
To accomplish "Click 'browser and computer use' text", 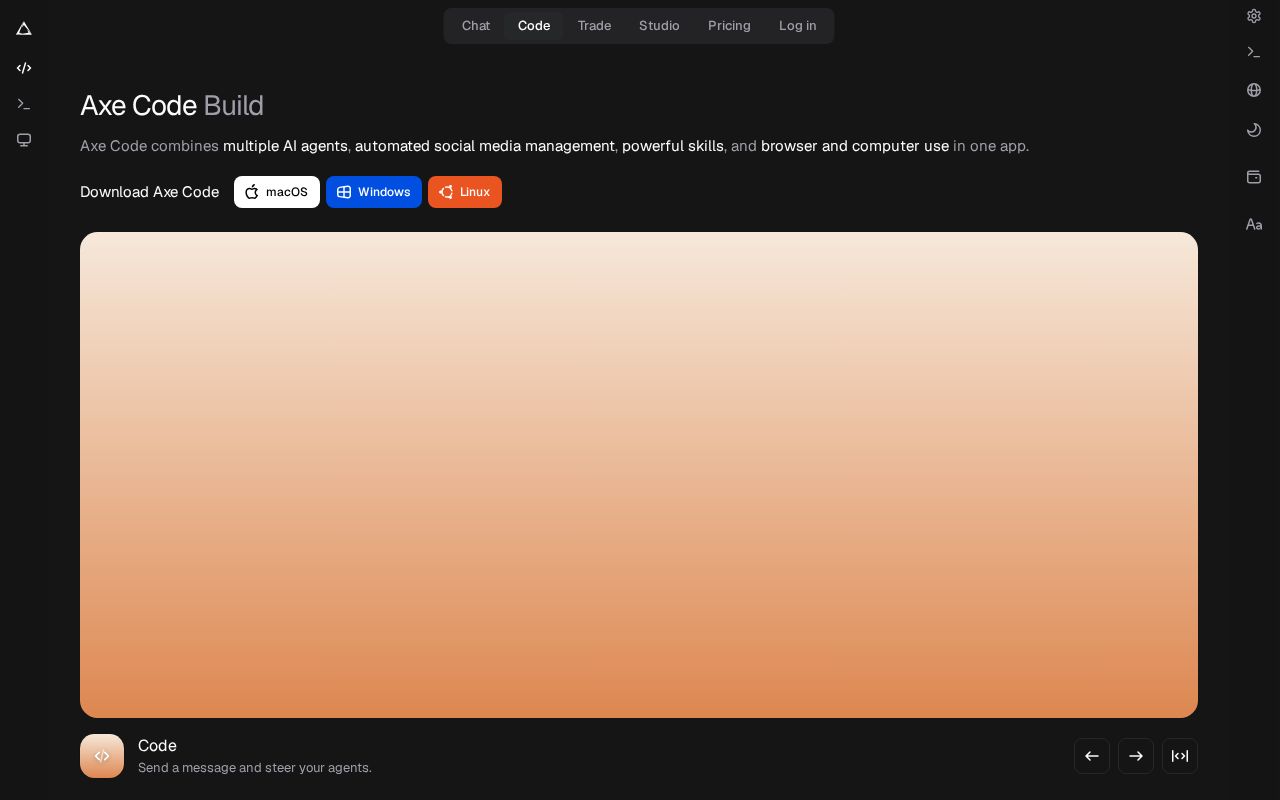I will 855,146.
